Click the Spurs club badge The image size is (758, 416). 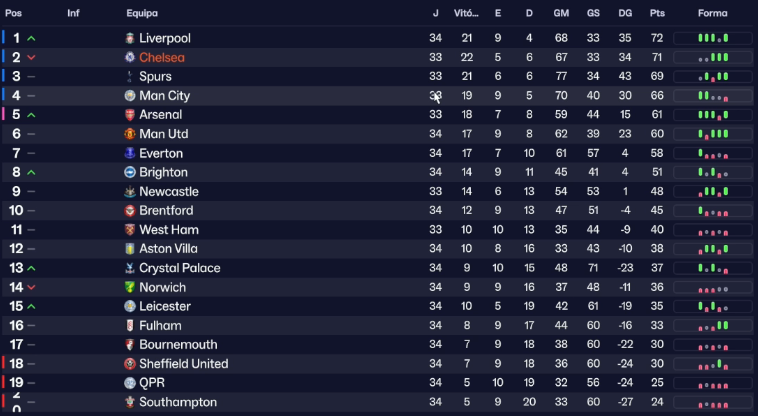click(x=130, y=77)
